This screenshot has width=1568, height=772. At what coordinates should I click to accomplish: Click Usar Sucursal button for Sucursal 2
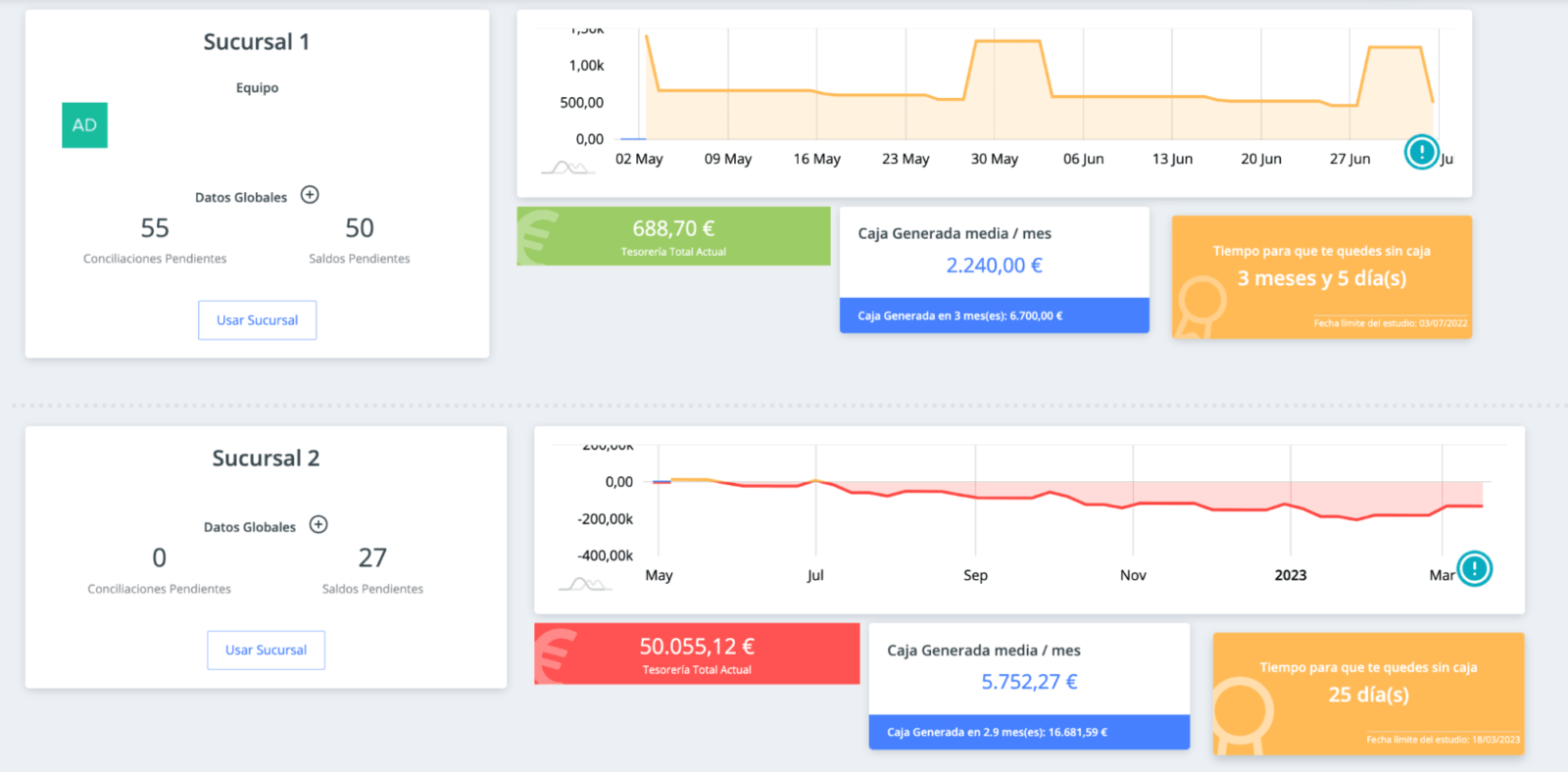point(266,651)
